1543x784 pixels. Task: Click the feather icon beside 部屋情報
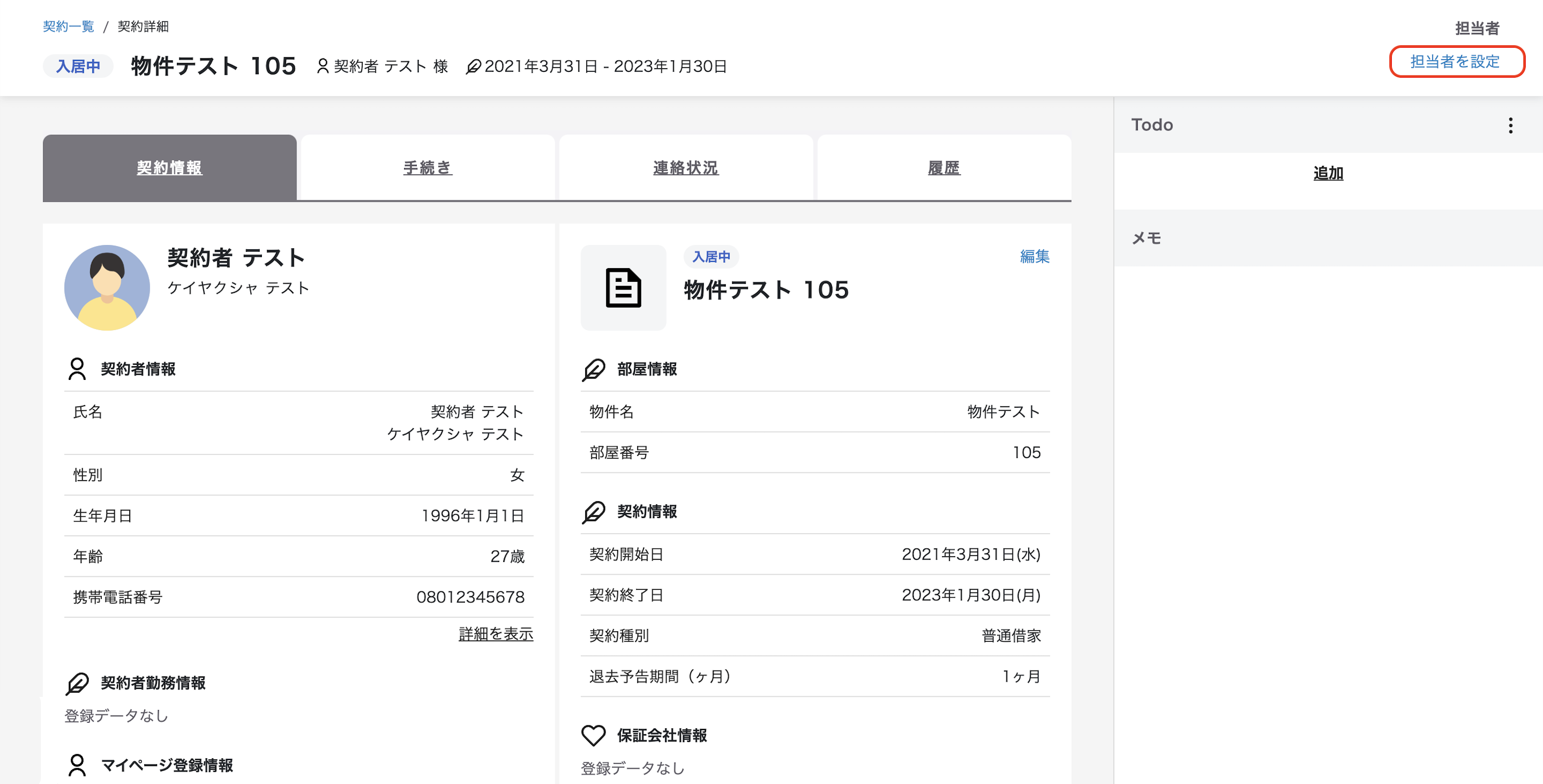pos(594,369)
